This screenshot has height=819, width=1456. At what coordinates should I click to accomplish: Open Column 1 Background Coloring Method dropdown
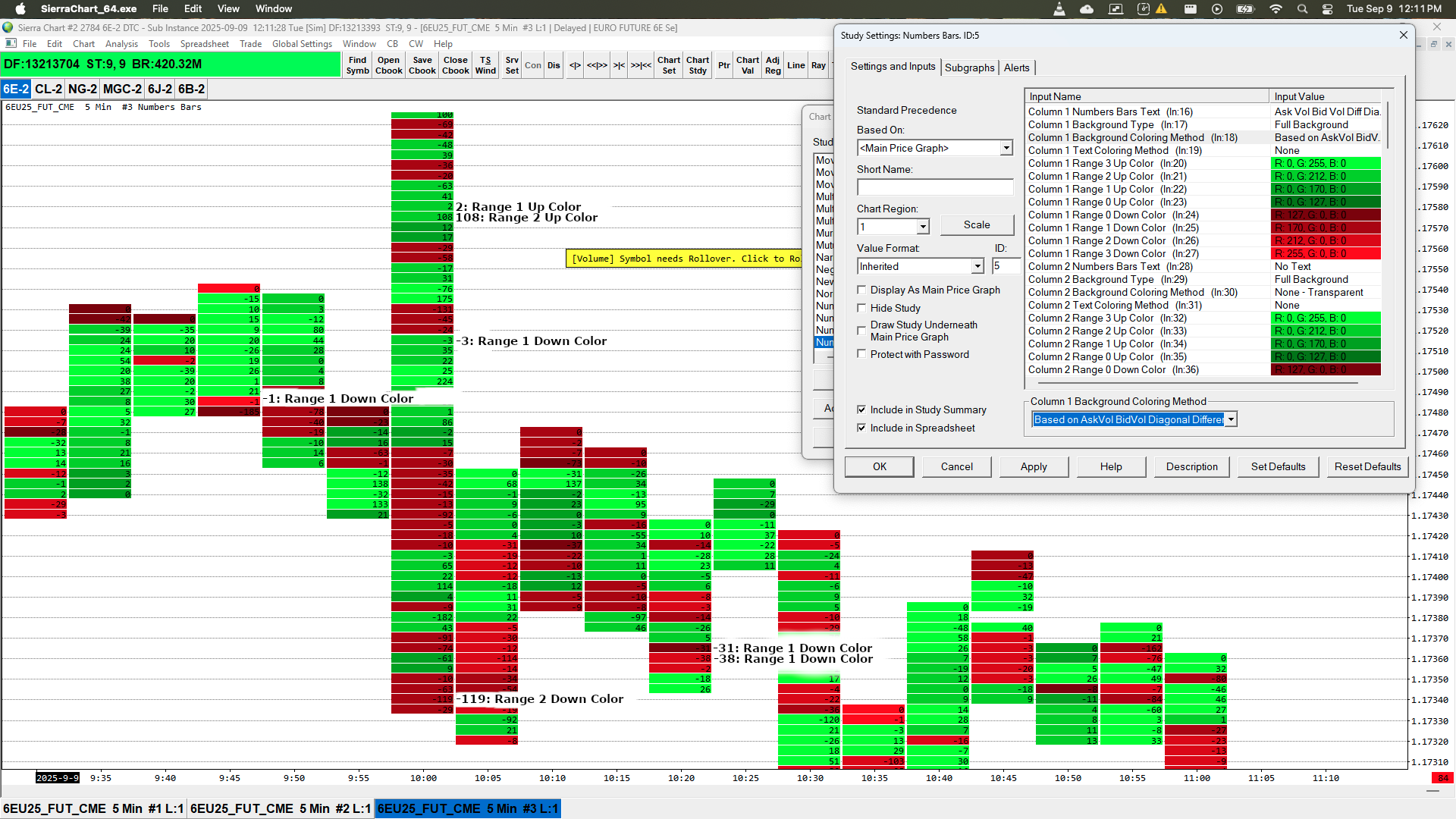click(1231, 419)
